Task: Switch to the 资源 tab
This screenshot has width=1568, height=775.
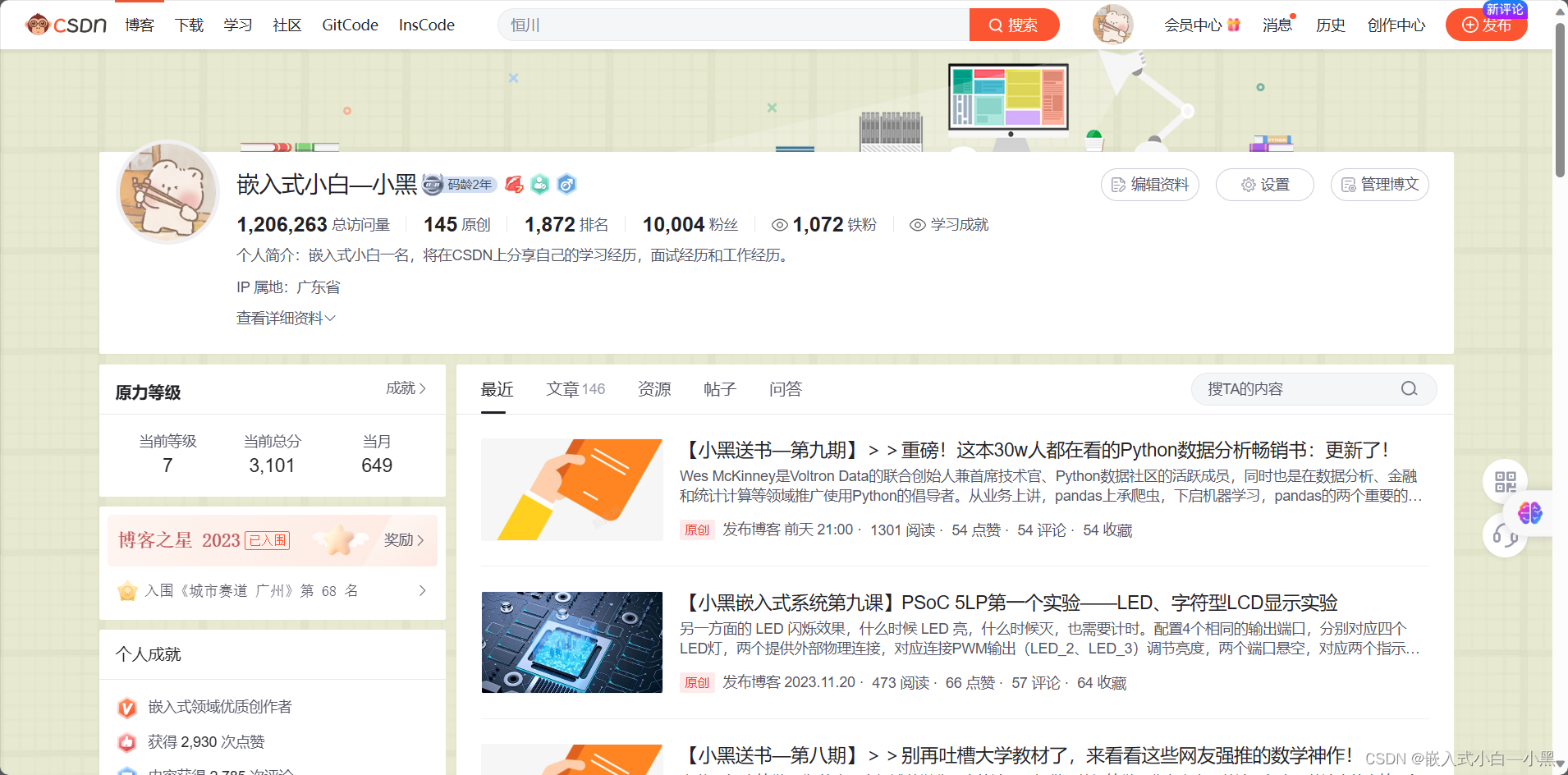Action: 654,389
